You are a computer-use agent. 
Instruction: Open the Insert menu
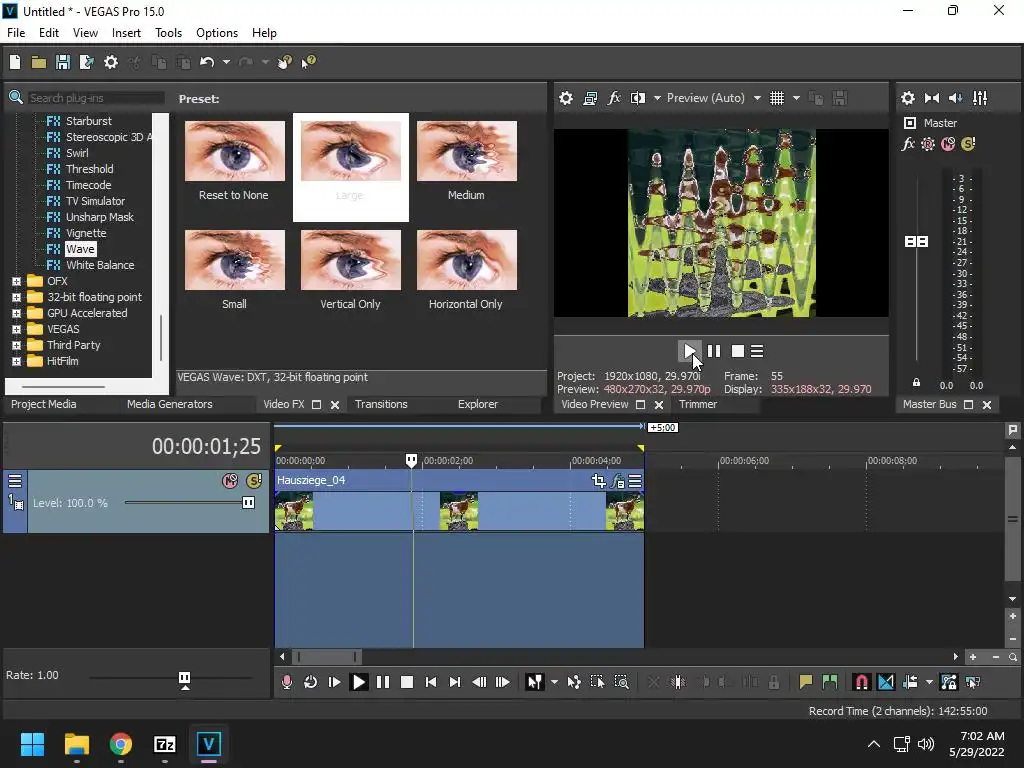point(126,33)
